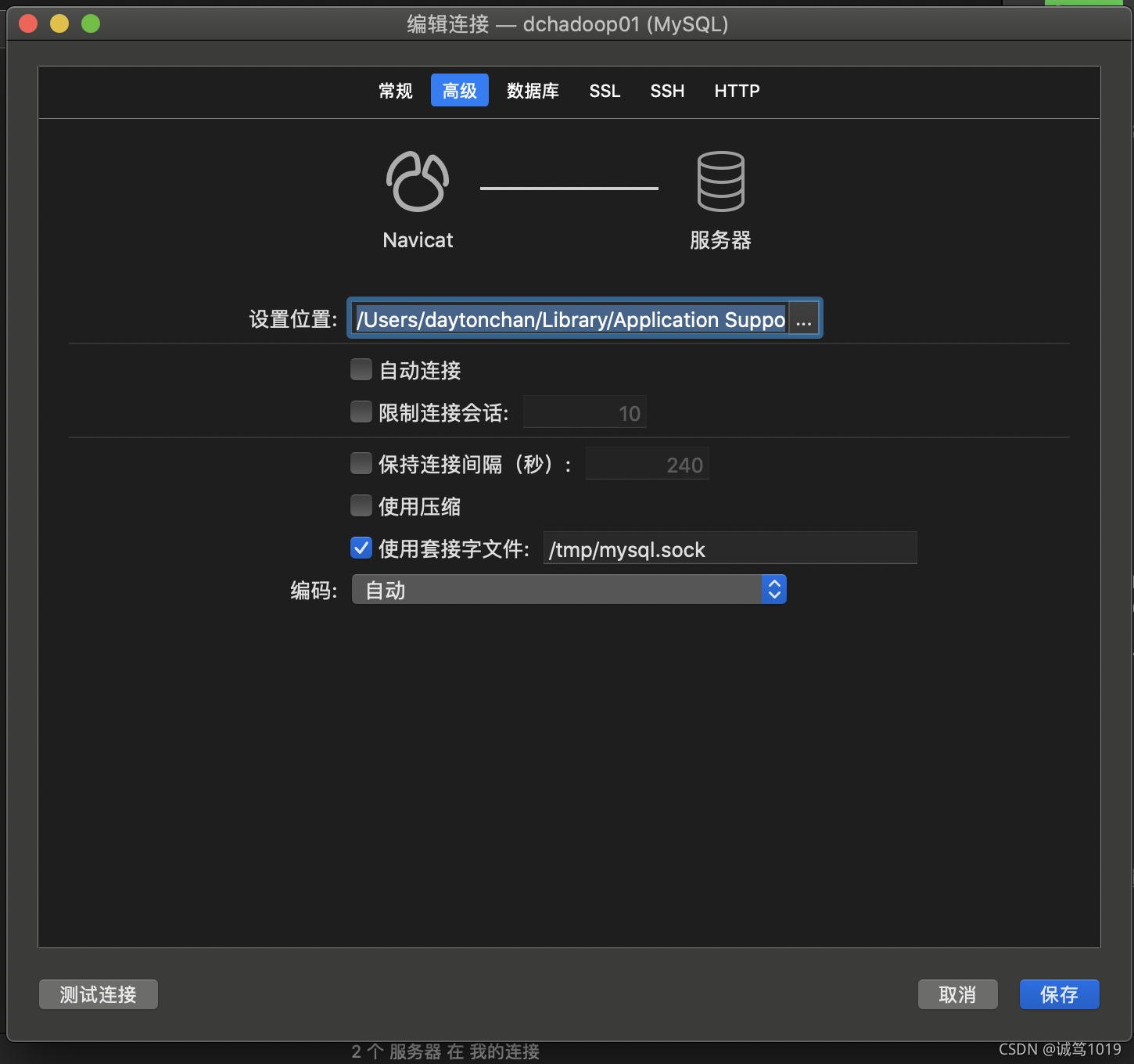
Task: Click the 编码 dropdown arrow stepper
Action: point(774,590)
